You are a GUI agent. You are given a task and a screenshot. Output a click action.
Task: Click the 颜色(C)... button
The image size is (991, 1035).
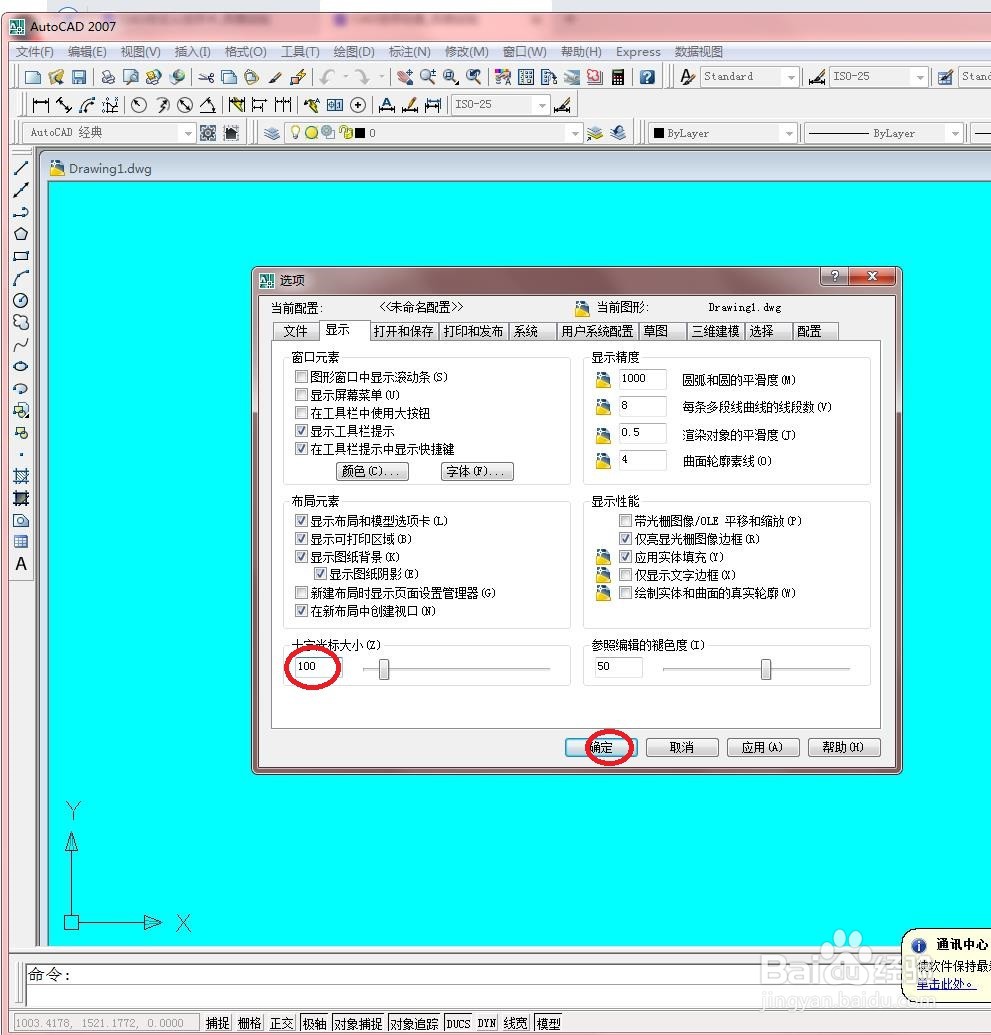coord(372,471)
